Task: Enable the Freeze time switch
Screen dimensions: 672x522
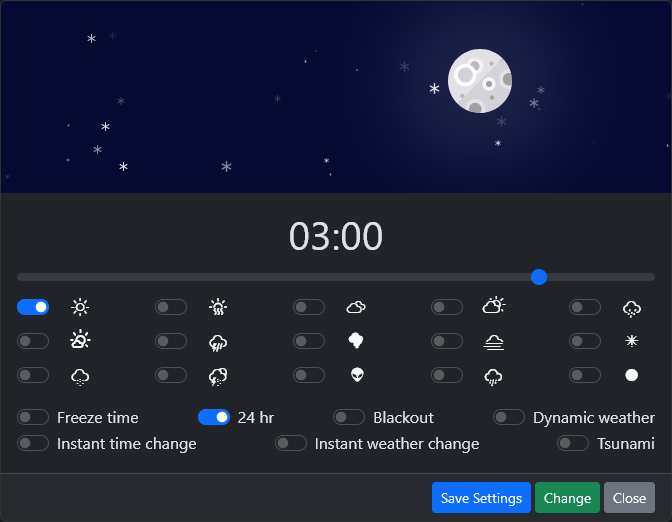Action: pos(33,417)
